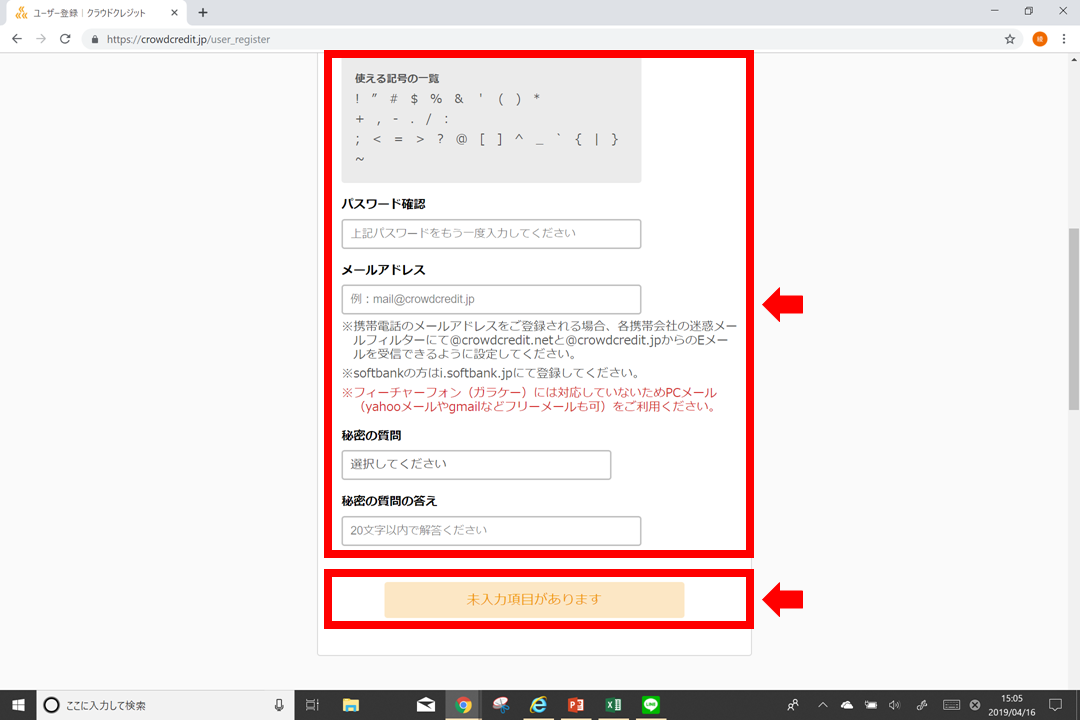The image size is (1080, 720).
Task: Click the pen/link tray icon
Action: coord(922,705)
